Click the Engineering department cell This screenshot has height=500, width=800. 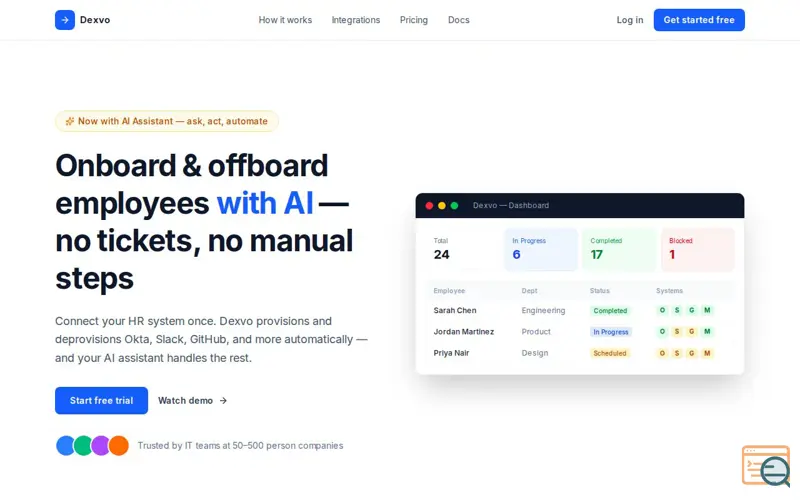[x=543, y=310]
